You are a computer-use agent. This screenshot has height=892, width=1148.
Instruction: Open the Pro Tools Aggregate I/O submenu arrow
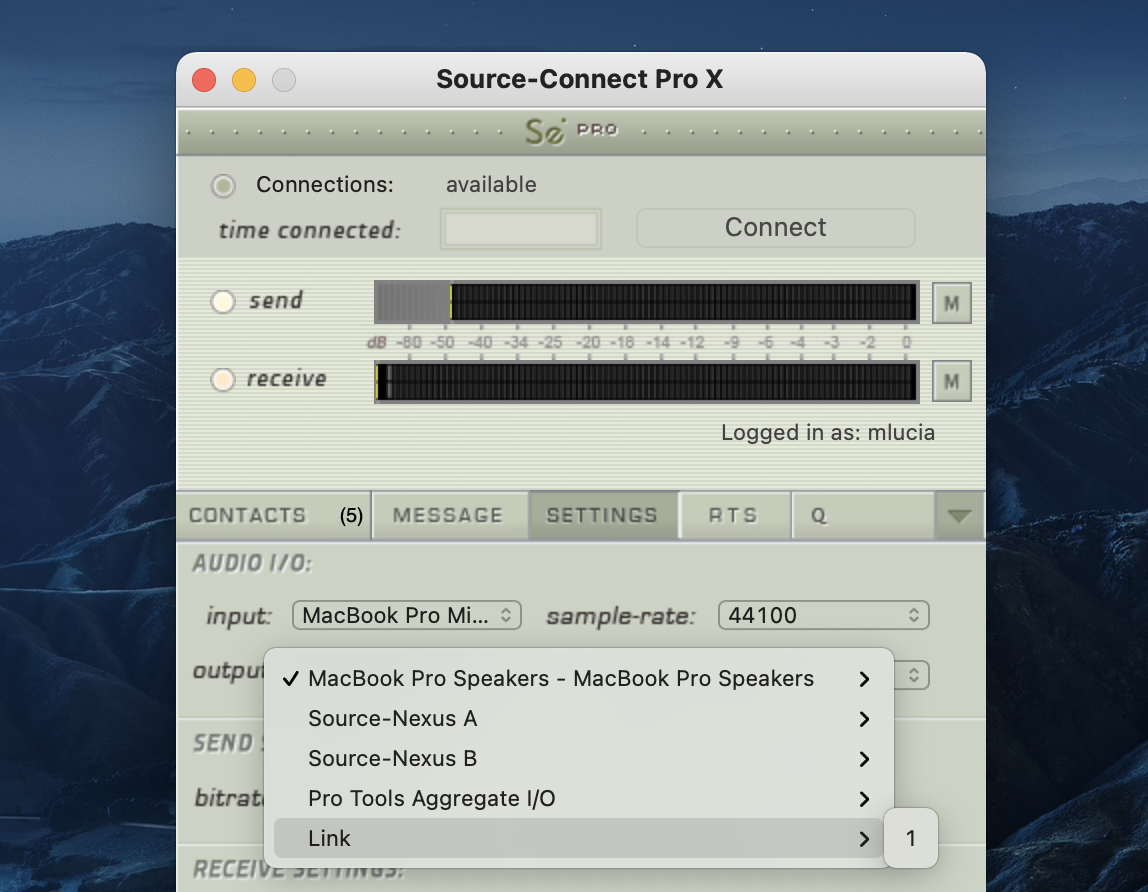click(x=864, y=799)
